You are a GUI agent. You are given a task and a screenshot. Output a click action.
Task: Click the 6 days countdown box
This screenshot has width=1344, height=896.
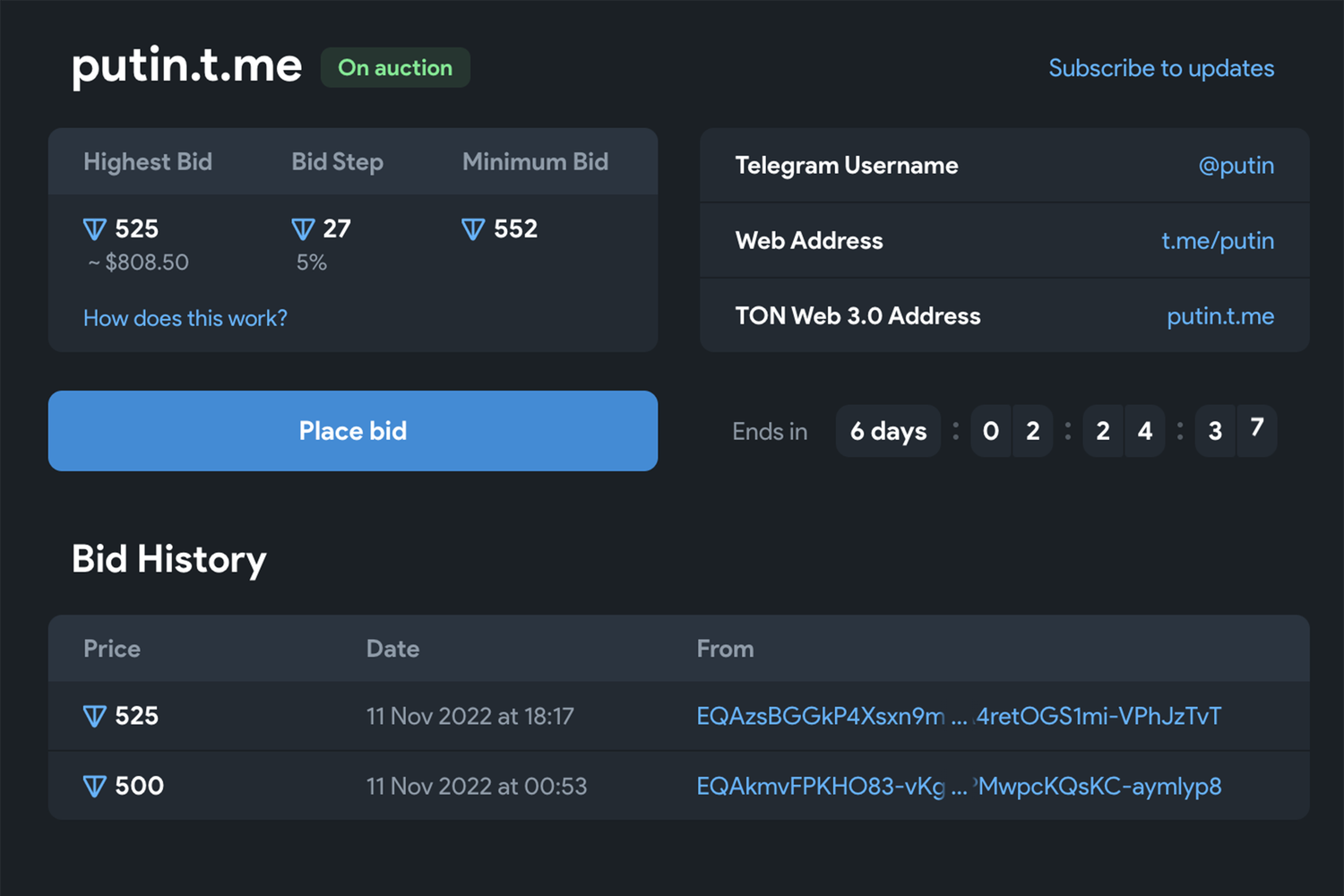point(888,431)
